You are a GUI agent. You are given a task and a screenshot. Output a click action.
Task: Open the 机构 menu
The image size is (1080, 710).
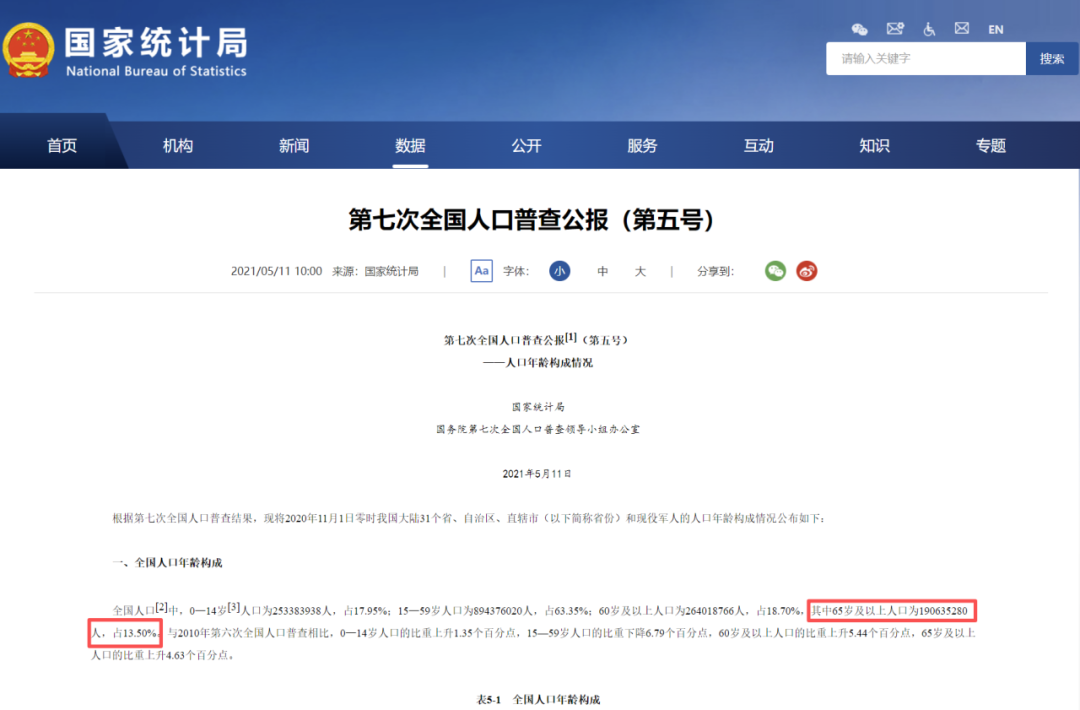click(178, 146)
